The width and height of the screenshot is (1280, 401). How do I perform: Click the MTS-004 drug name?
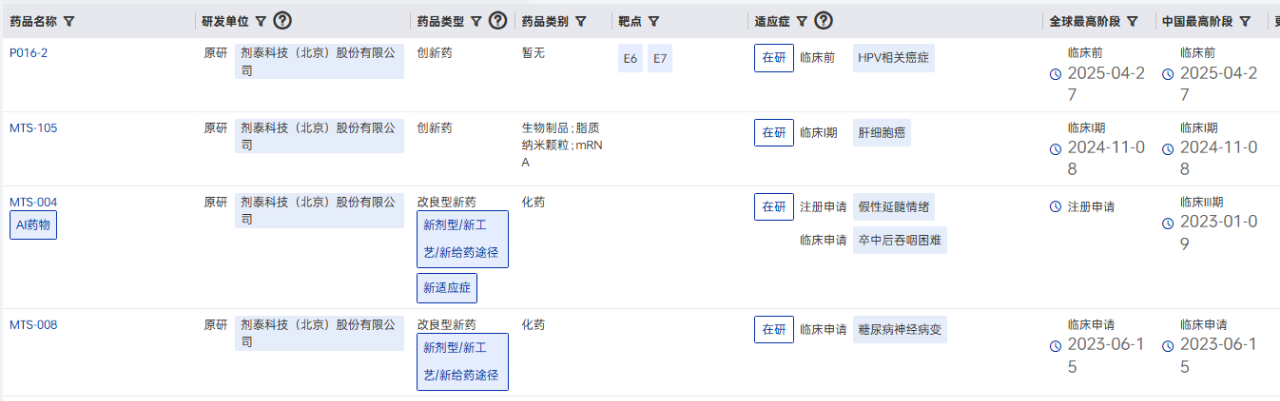(x=33, y=202)
